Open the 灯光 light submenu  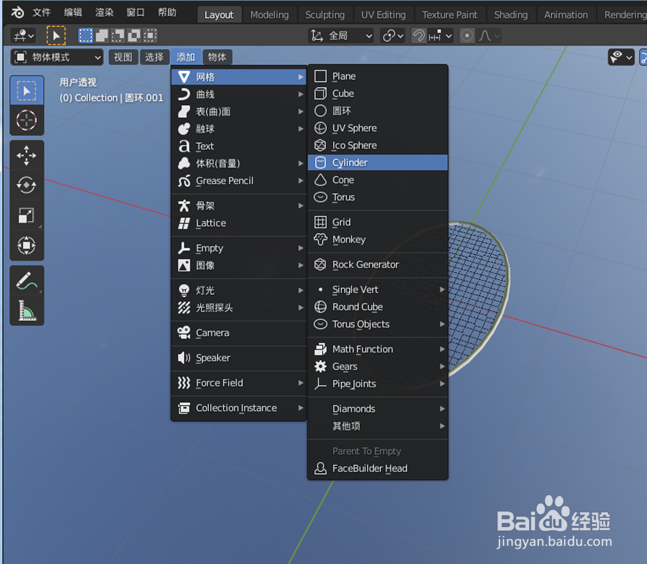point(239,290)
